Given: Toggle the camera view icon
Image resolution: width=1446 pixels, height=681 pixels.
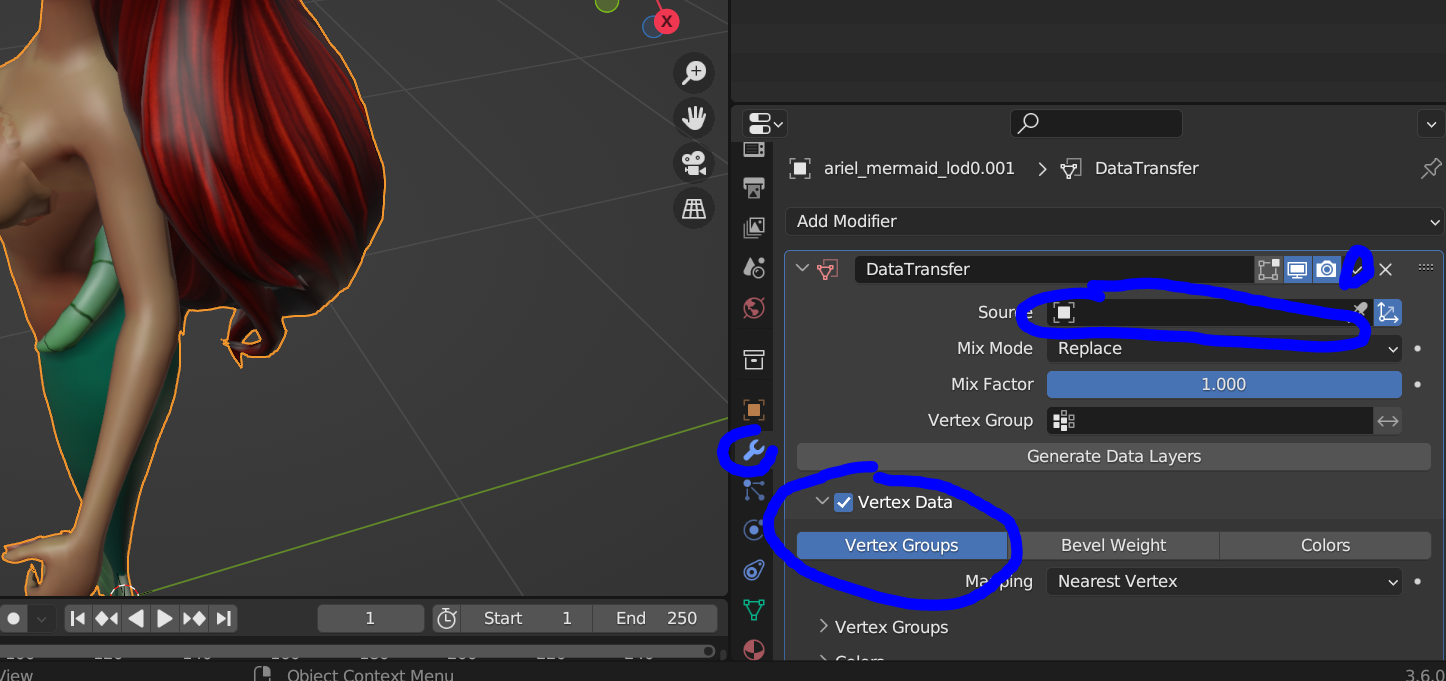Looking at the screenshot, I should coord(694,163).
